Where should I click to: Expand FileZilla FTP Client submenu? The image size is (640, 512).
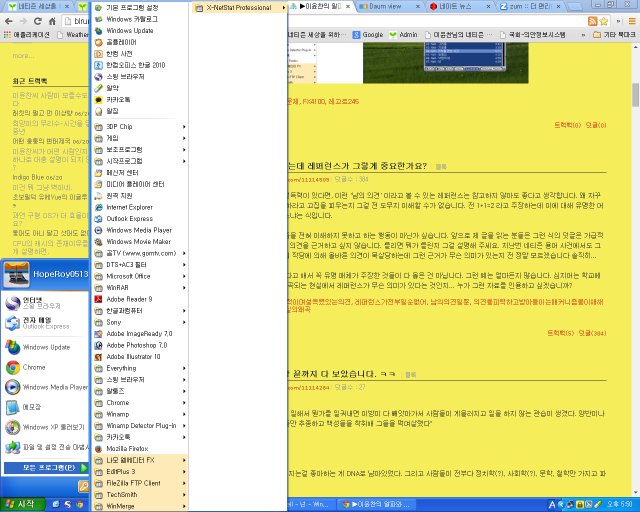140,483
